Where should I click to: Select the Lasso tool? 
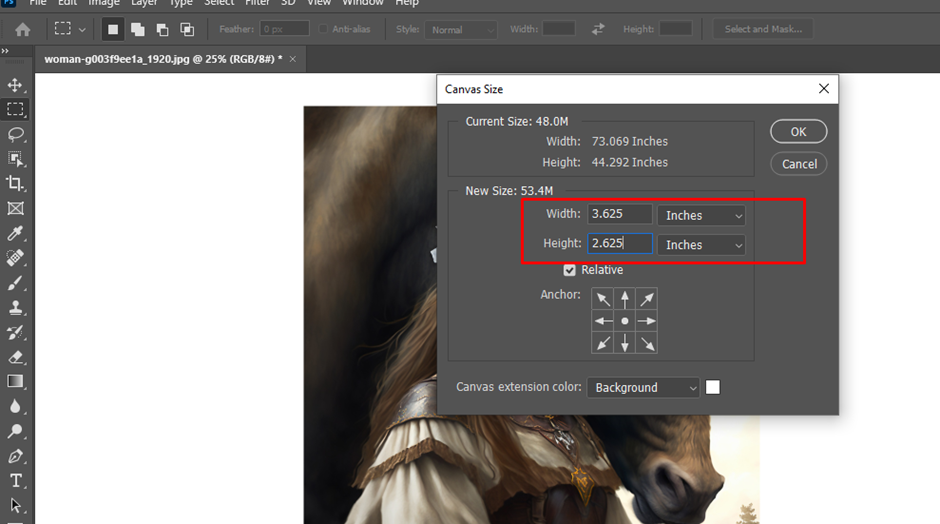(15, 134)
